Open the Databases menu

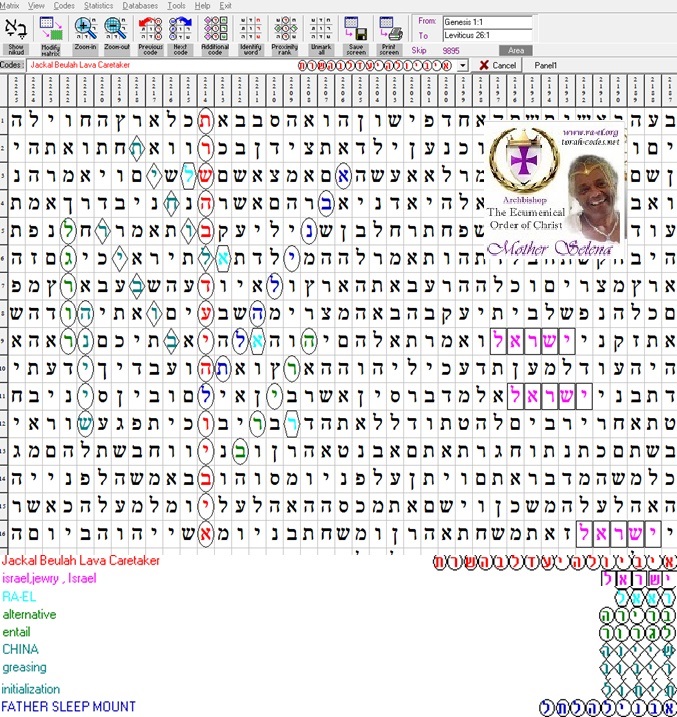click(x=140, y=5)
